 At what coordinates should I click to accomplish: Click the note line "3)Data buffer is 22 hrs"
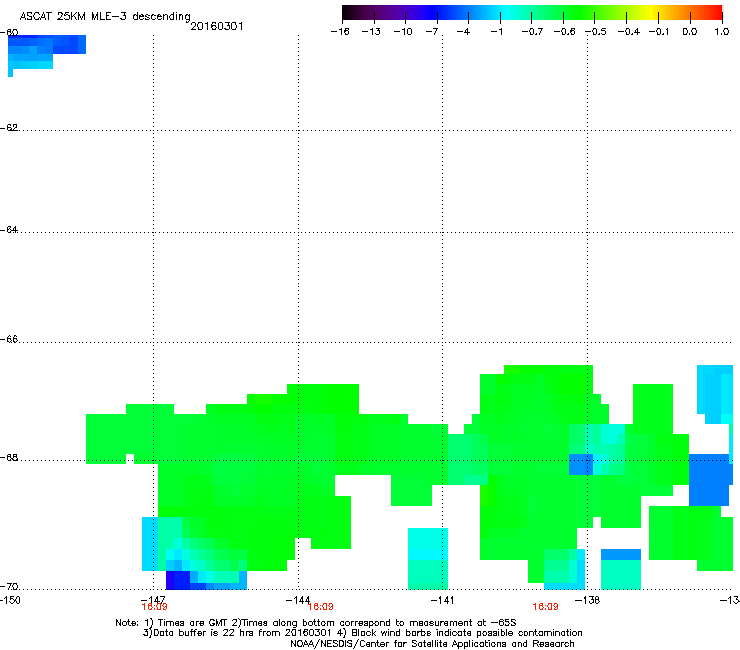[x=362, y=633]
